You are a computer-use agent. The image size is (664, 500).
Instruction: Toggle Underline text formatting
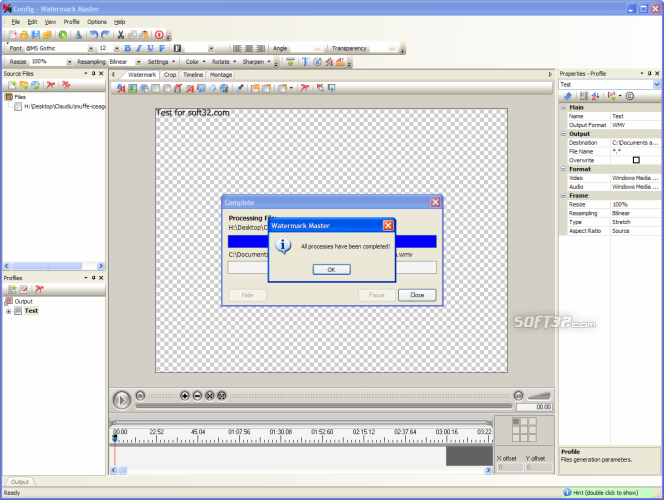(150, 48)
